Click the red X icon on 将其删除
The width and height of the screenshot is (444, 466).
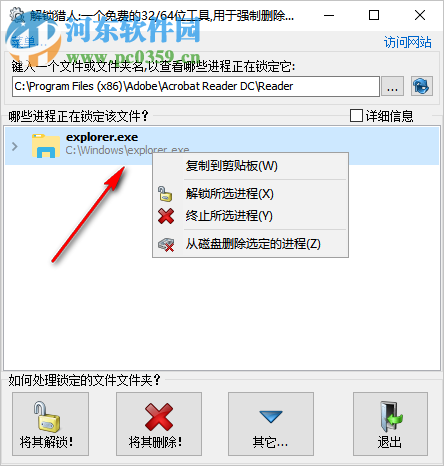click(159, 417)
